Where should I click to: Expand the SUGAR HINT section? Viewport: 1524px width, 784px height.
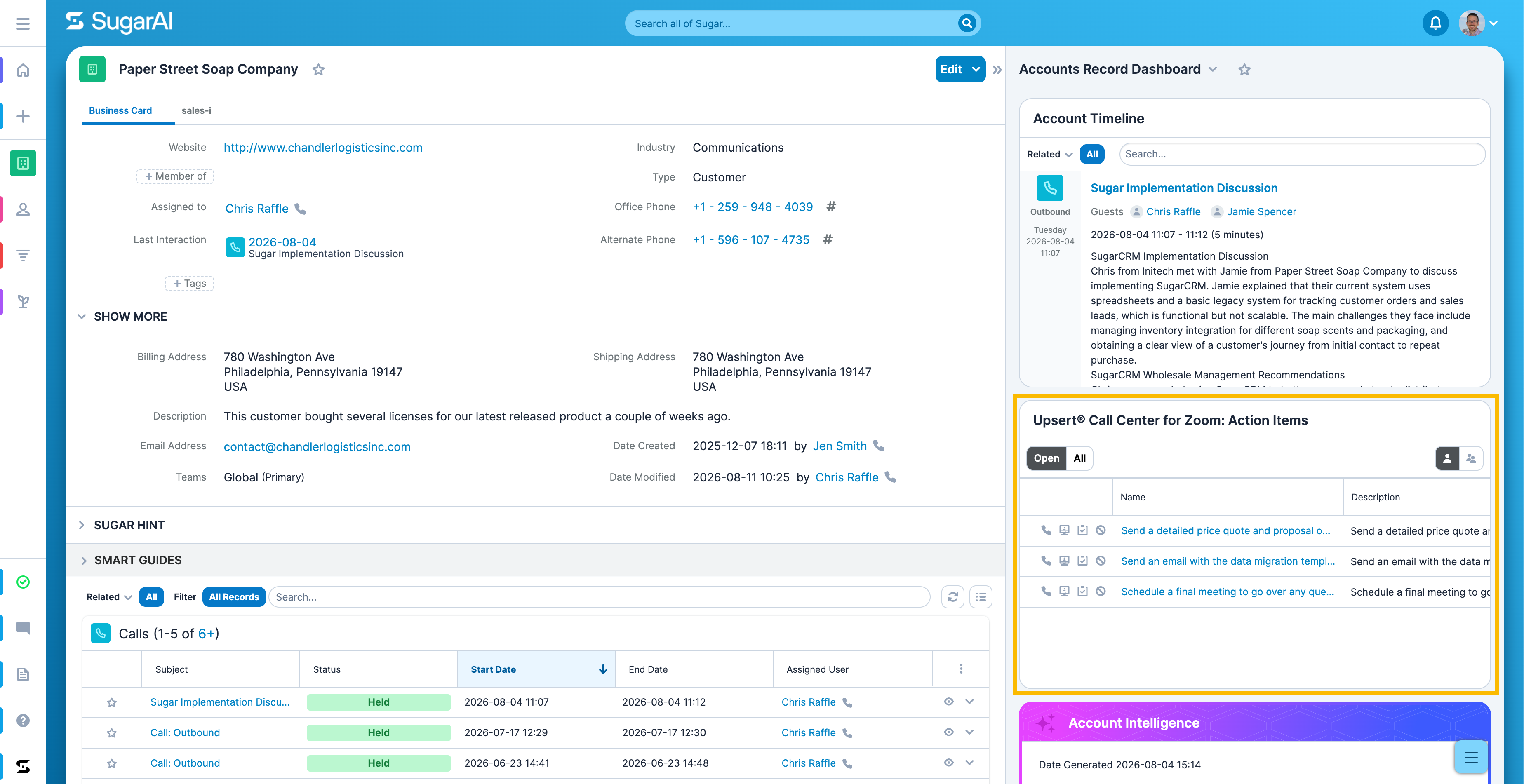[x=82, y=525]
